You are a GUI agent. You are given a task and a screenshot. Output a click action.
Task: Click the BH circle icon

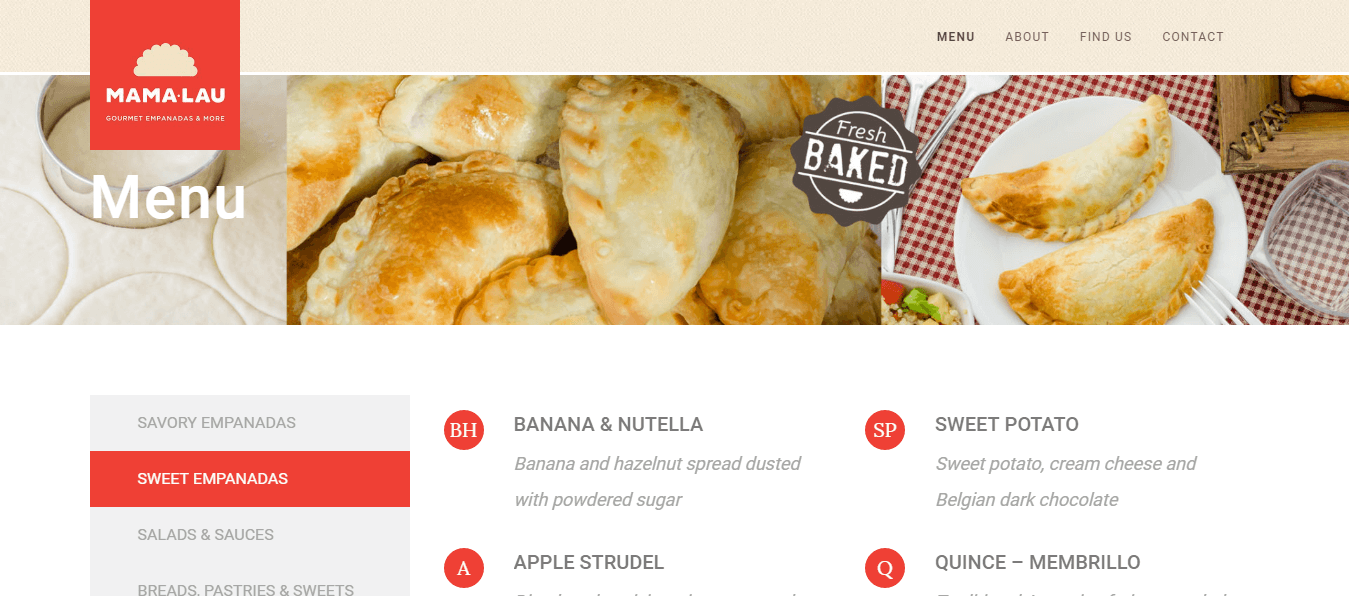click(x=463, y=430)
